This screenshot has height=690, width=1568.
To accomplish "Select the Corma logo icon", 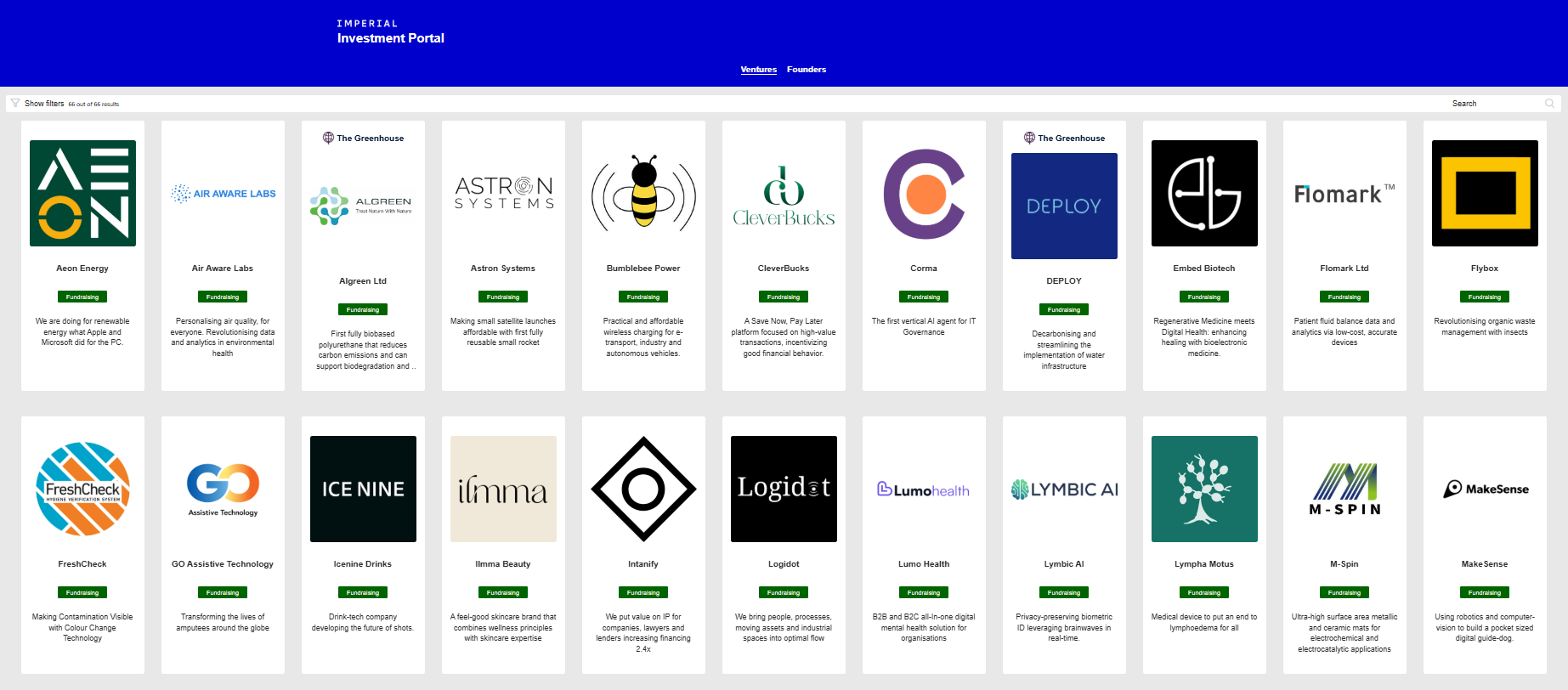I will coord(924,194).
